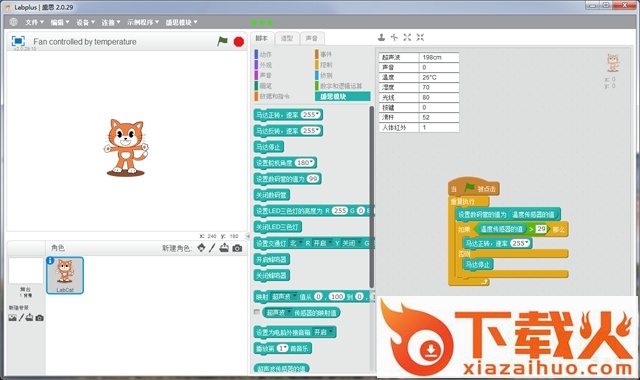Open the 示例程序 (Examples) menu
The width and height of the screenshot is (640, 380).
(x=143, y=22)
